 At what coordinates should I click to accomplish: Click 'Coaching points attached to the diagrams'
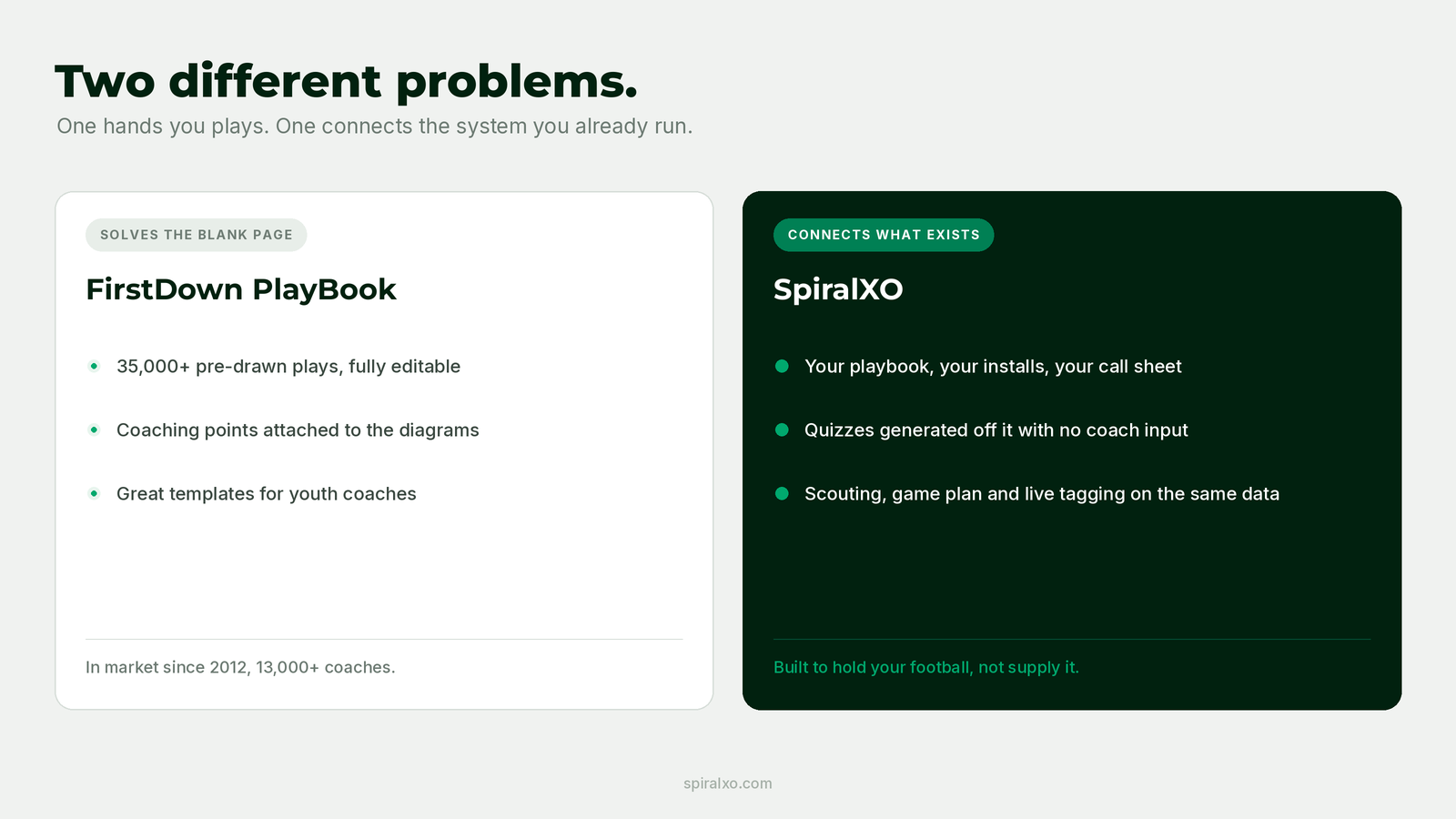pyautogui.click(x=298, y=430)
